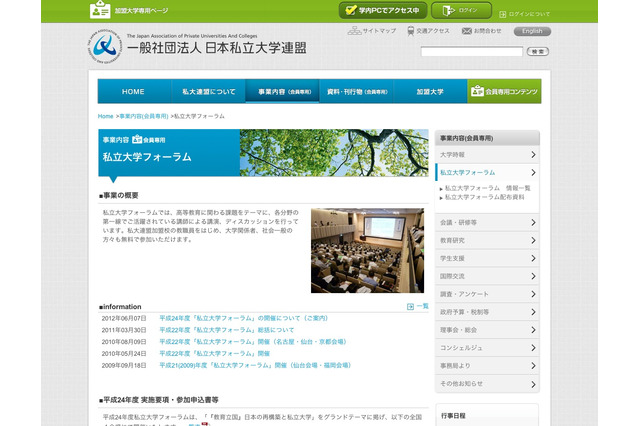Click the サイトマップ sitemap icon
Viewport: 640px width, 426px height.
point(354,31)
